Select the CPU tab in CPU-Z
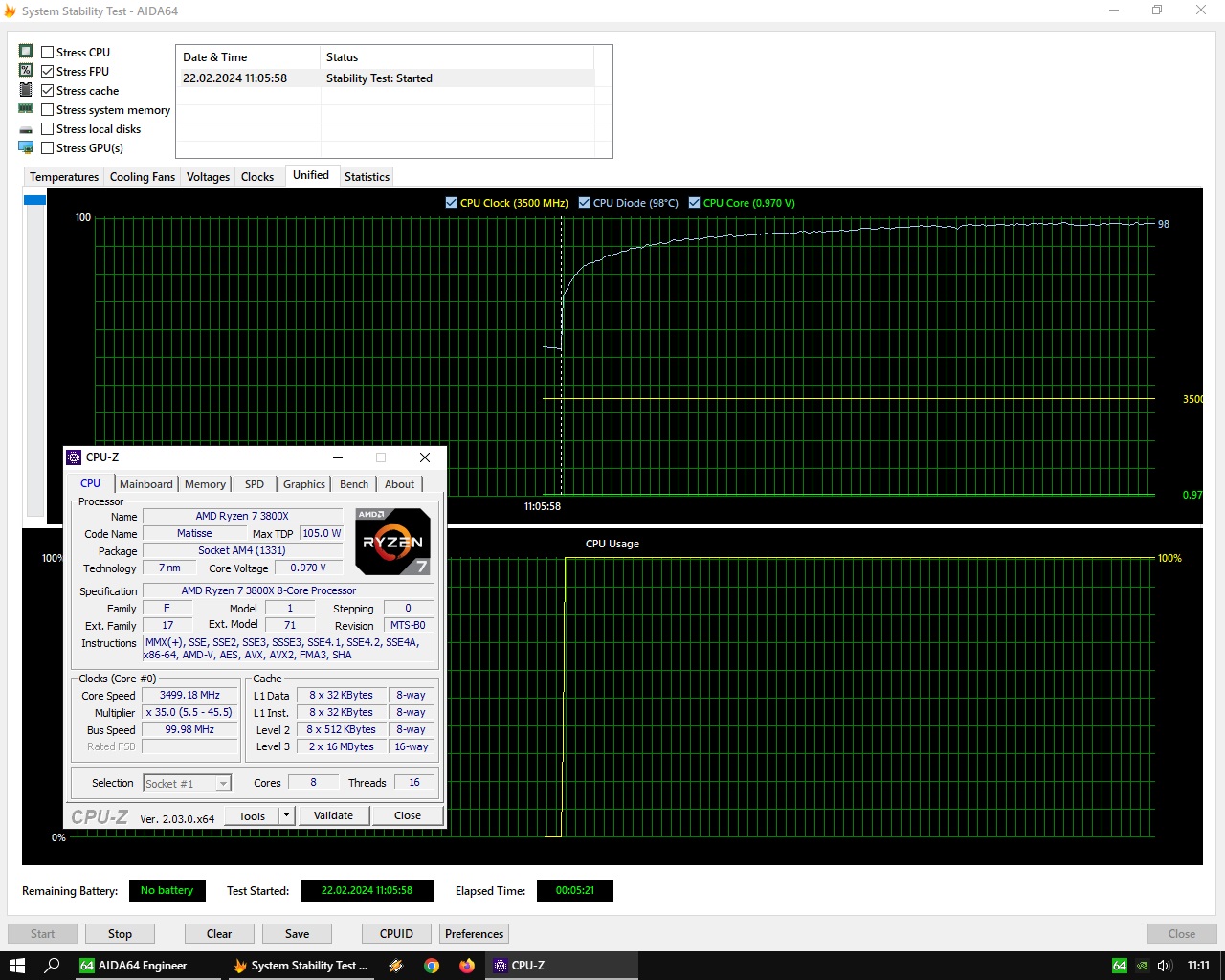Image resolution: width=1225 pixels, height=980 pixels. pyautogui.click(x=91, y=483)
